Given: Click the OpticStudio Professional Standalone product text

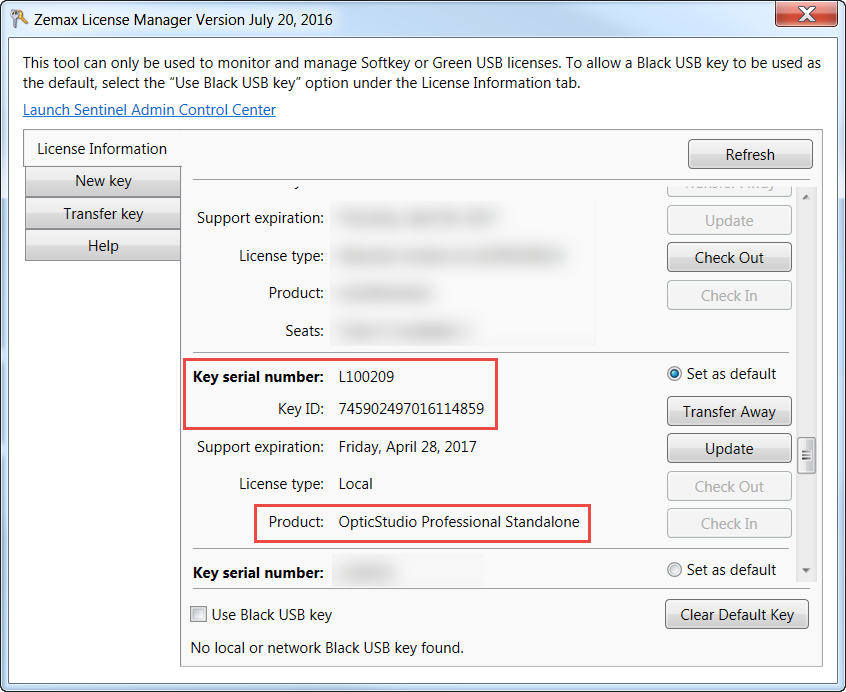Looking at the screenshot, I should point(459,522).
